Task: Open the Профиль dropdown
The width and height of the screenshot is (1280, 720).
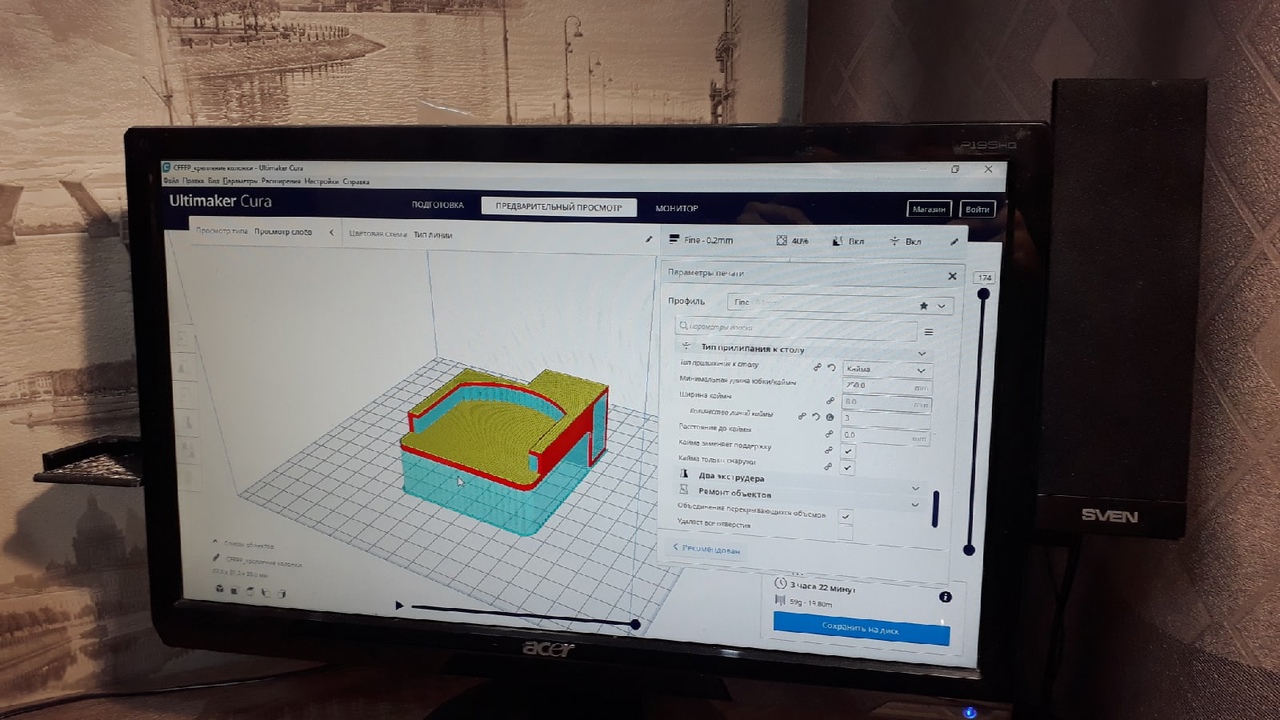Action: pyautogui.click(x=840, y=304)
